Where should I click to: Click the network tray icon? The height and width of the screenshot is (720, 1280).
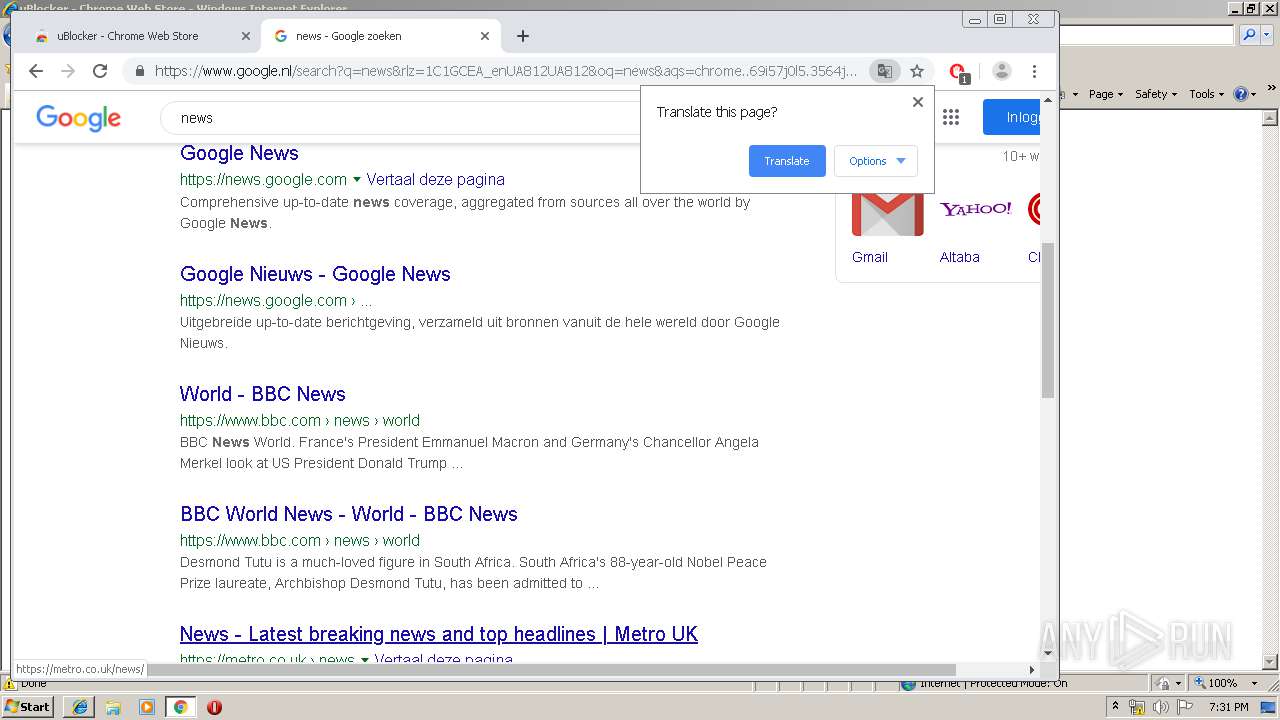click(x=1137, y=707)
